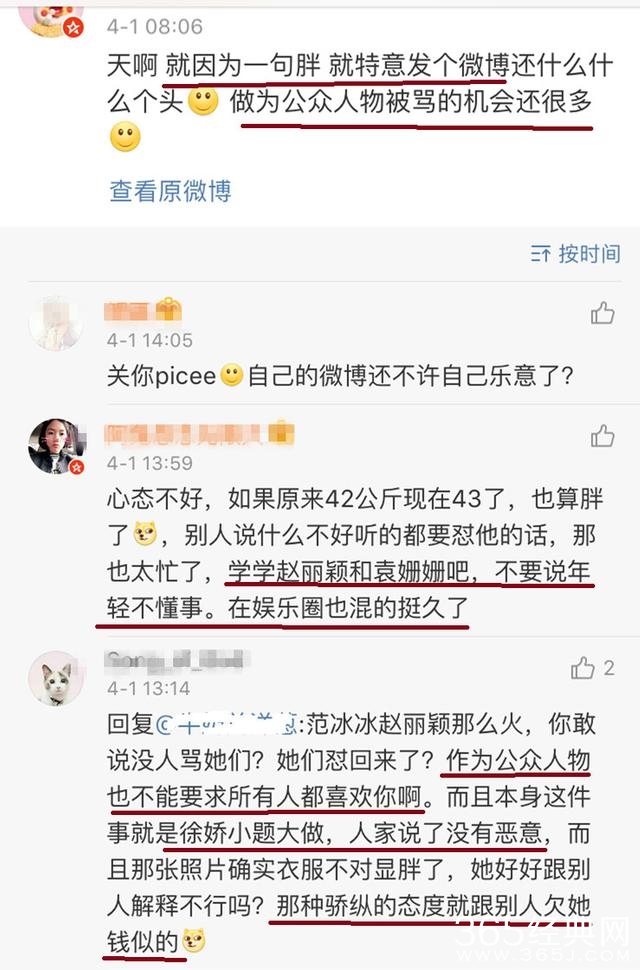Tap the verified badge on woman's avatar
Image resolution: width=640 pixels, height=970 pixels.
pos(77,466)
